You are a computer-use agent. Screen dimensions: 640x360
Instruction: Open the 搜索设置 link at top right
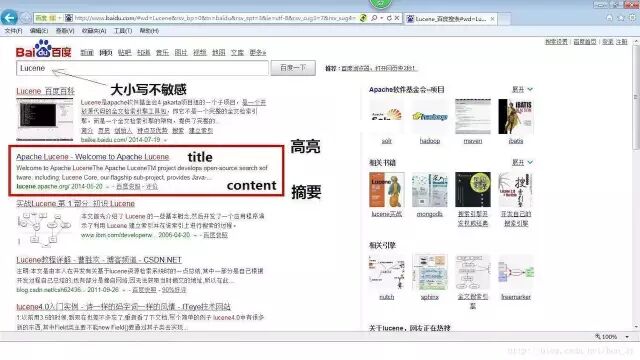tap(556, 42)
